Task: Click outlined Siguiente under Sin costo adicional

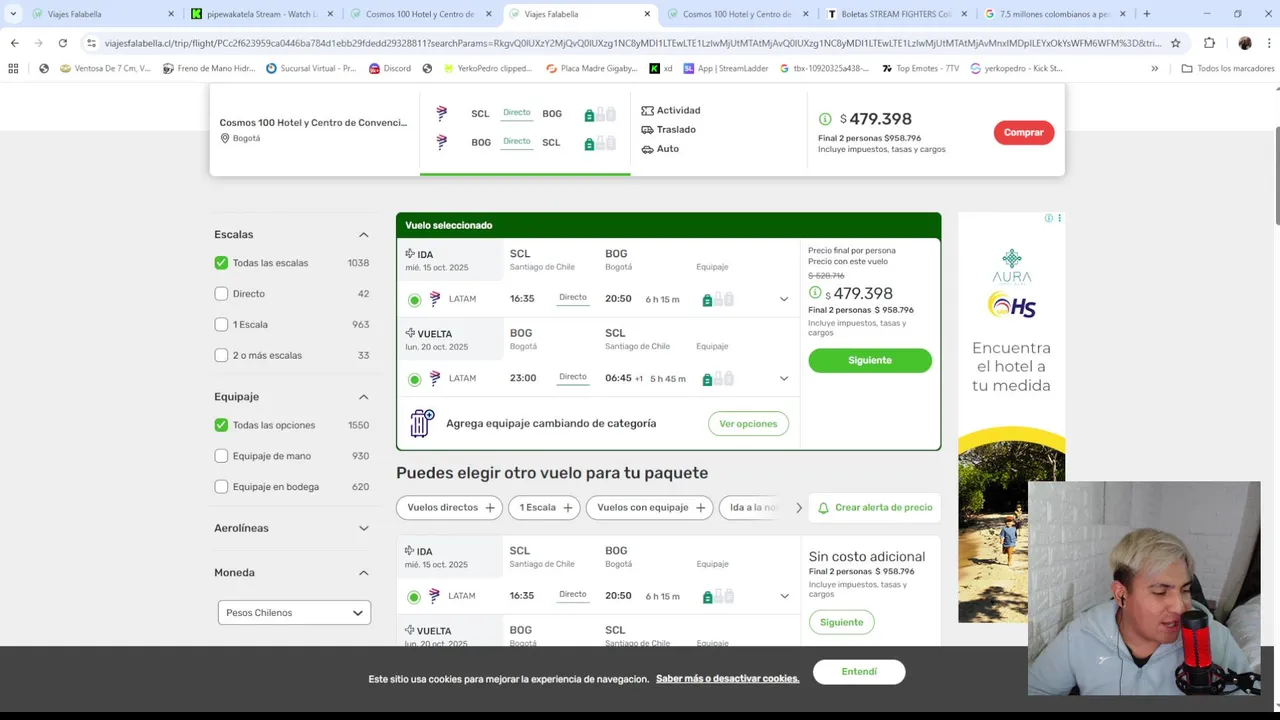Action: coord(842,622)
